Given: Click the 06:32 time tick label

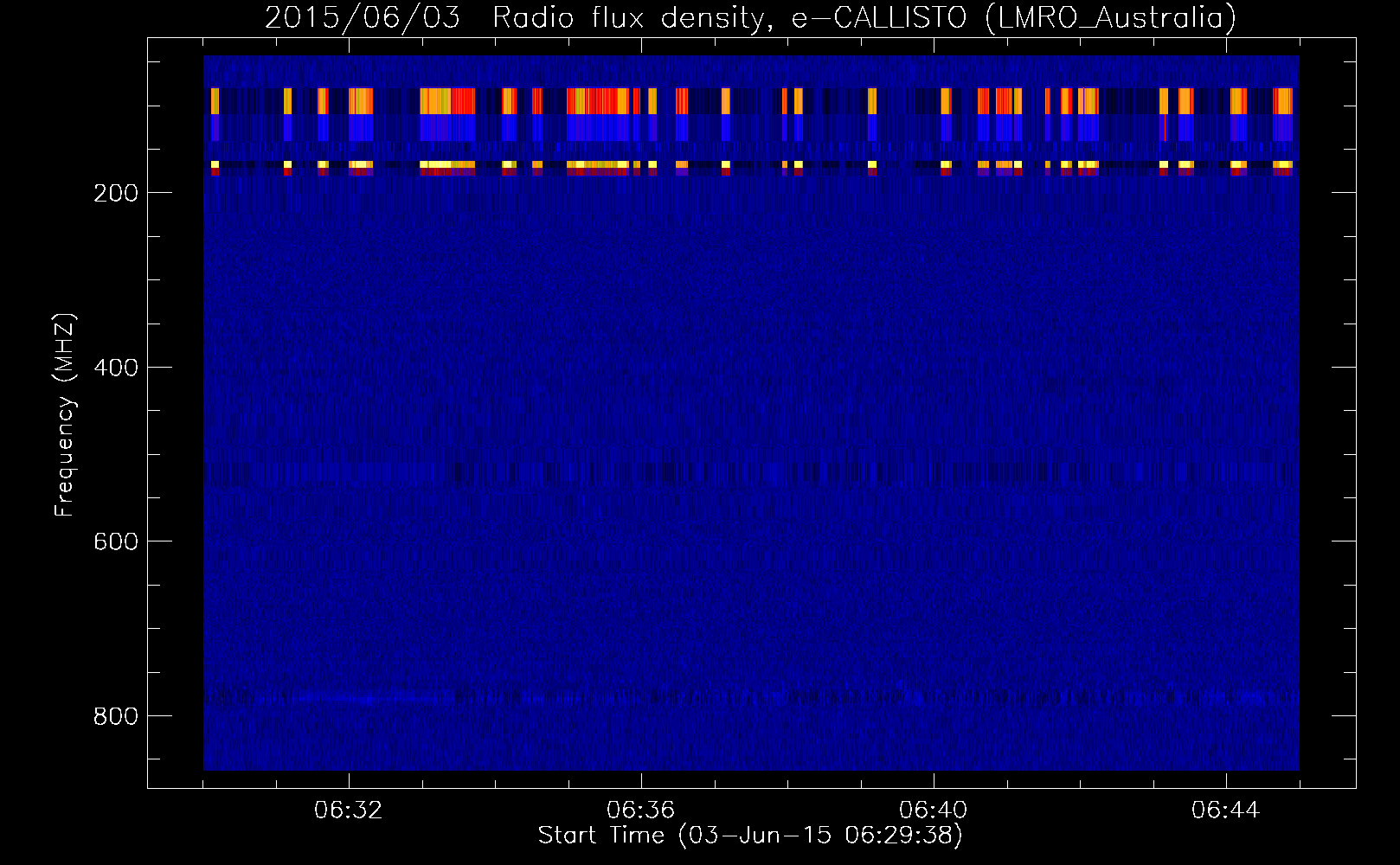Looking at the screenshot, I should coord(349,811).
